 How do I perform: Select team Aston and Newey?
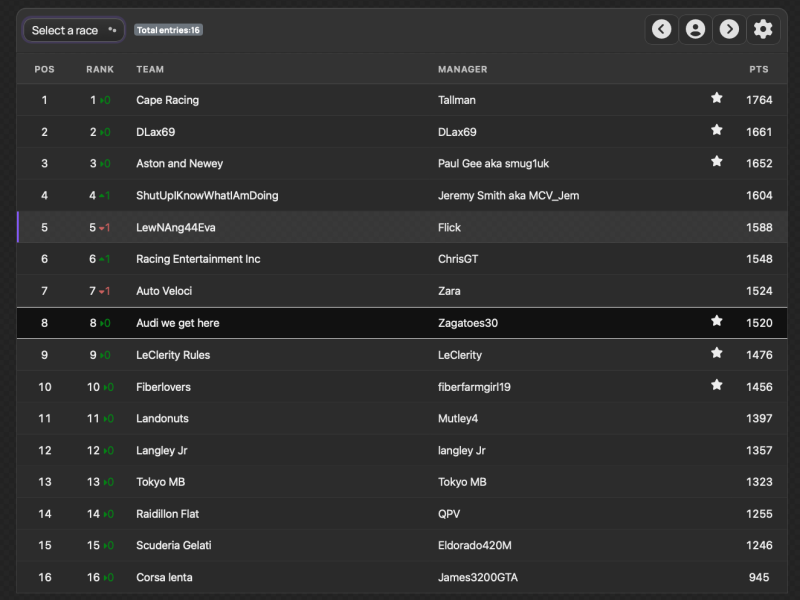point(180,164)
